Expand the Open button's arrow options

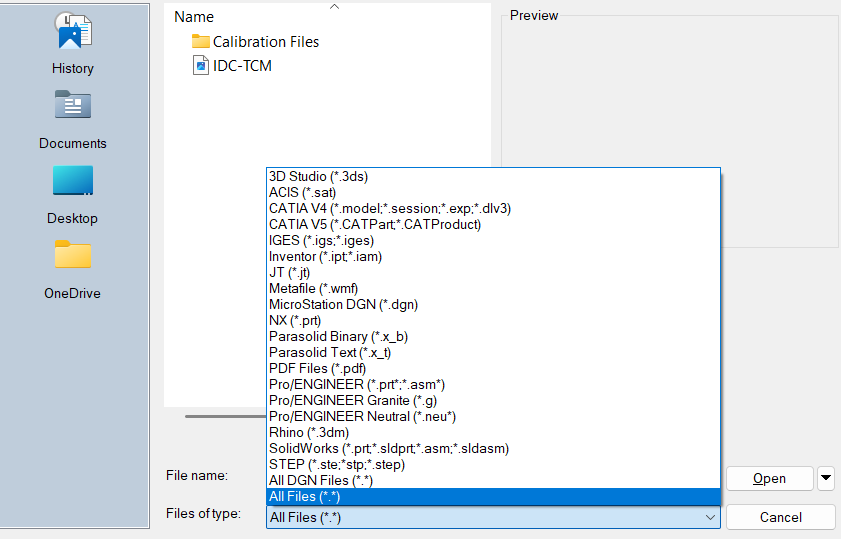(x=826, y=478)
